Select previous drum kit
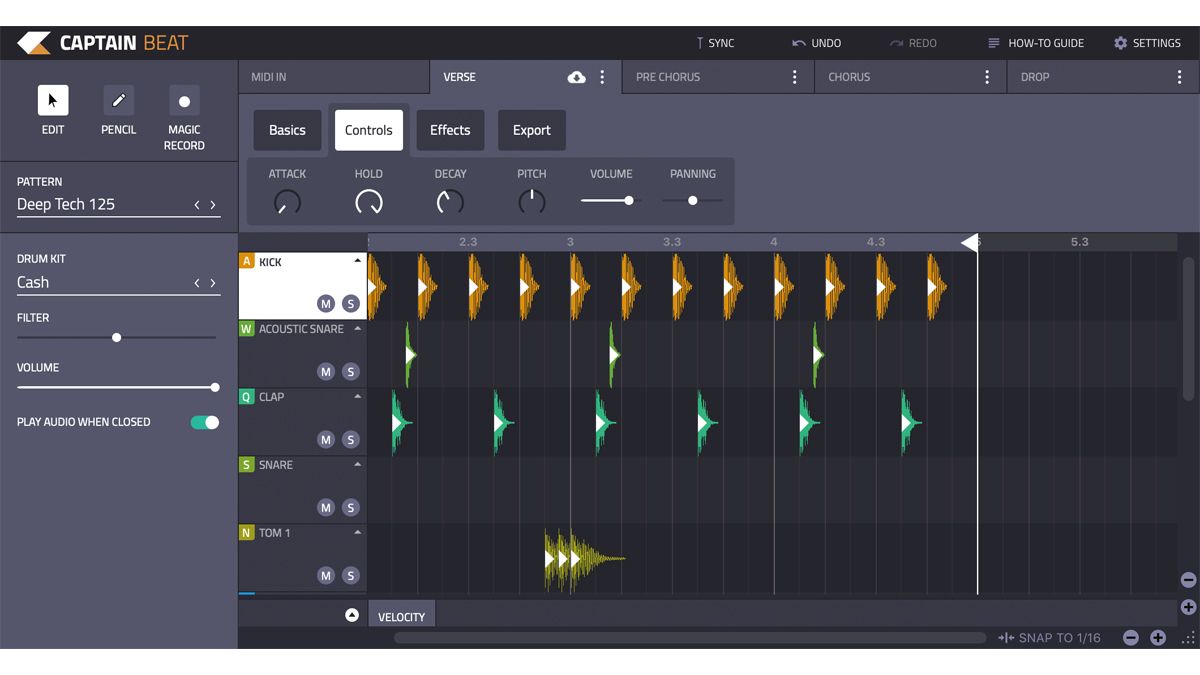Viewport: 1200px width, 675px height. [197, 283]
